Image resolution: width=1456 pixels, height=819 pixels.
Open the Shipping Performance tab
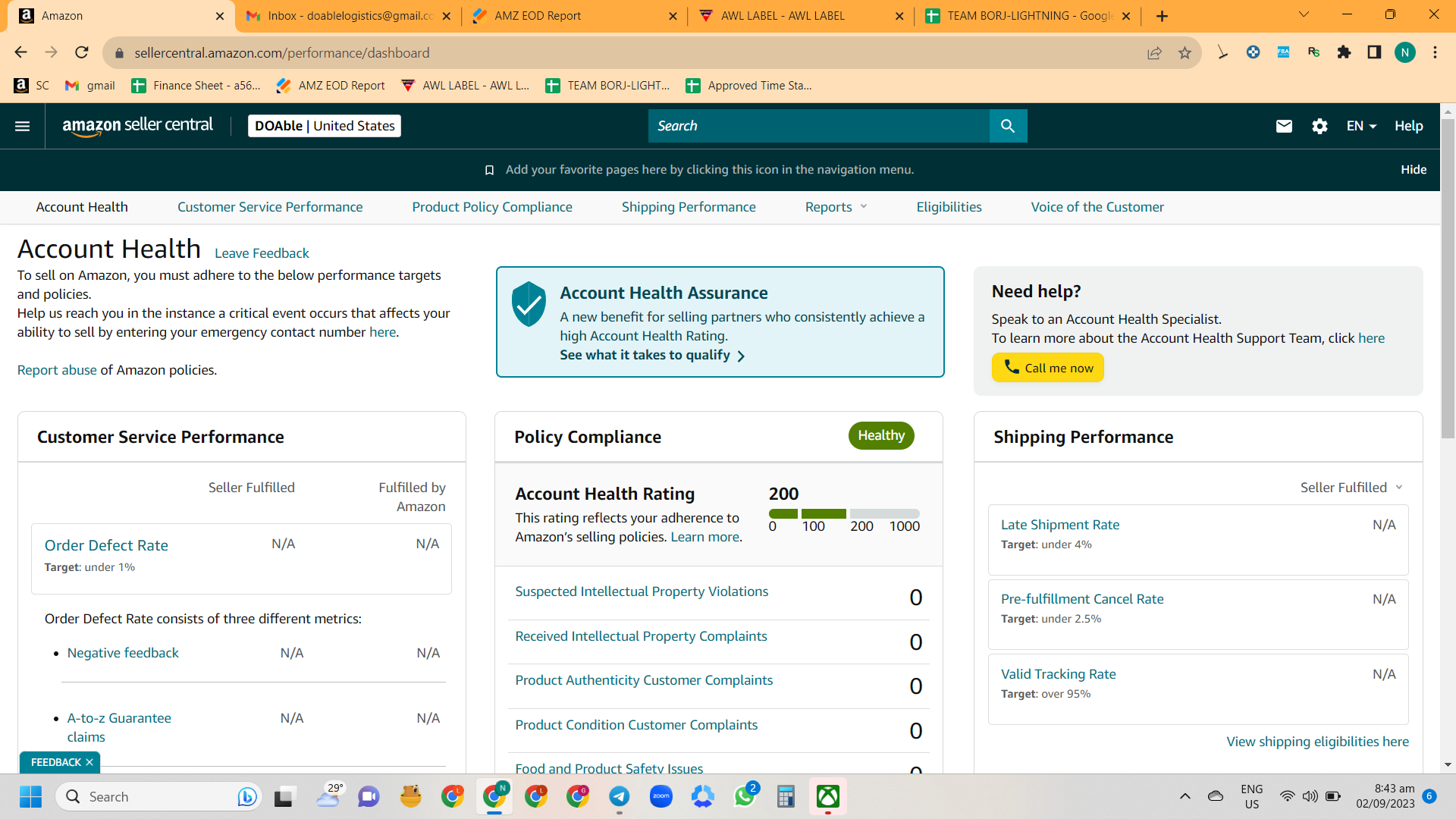tap(689, 207)
